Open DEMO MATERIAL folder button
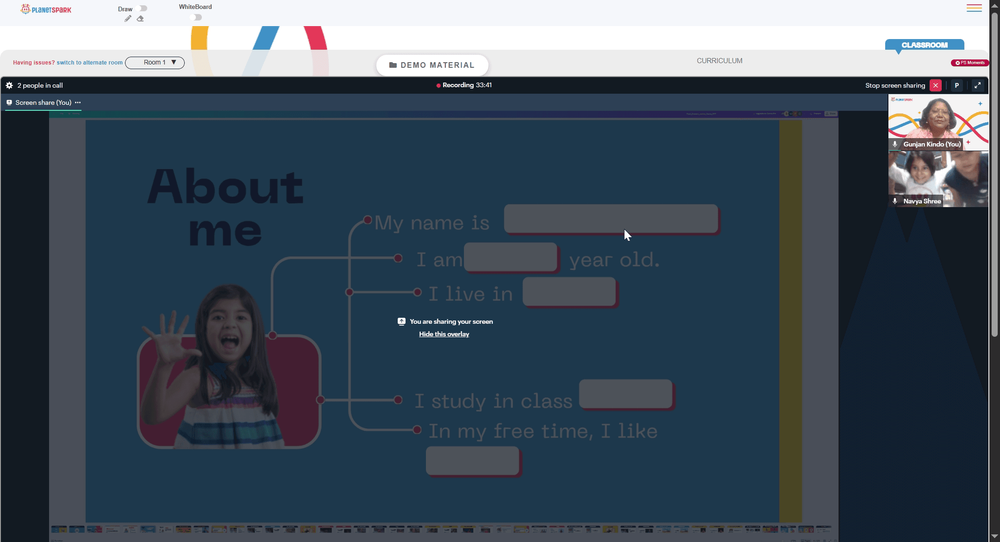The image size is (1000, 542). [432, 65]
